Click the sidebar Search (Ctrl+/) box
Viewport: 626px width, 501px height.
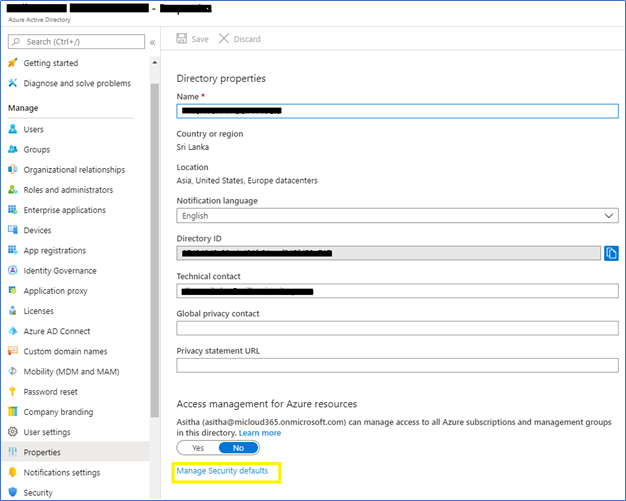coord(76,42)
